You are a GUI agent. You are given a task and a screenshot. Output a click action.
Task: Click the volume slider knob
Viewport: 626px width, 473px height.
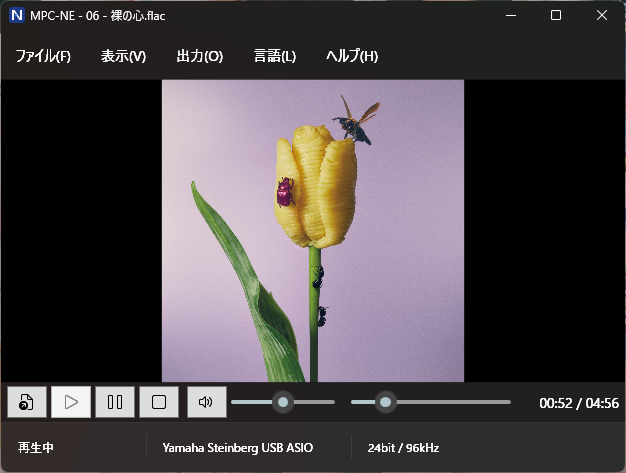(283, 402)
